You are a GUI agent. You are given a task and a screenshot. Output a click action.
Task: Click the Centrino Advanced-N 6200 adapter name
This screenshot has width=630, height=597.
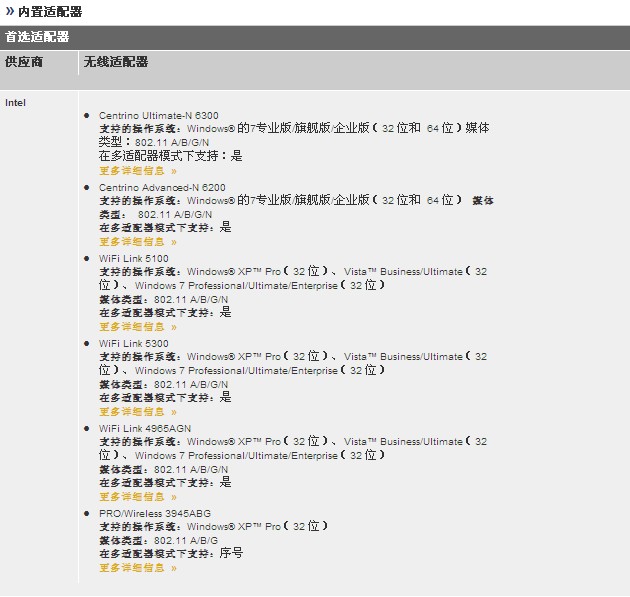click(x=162, y=188)
